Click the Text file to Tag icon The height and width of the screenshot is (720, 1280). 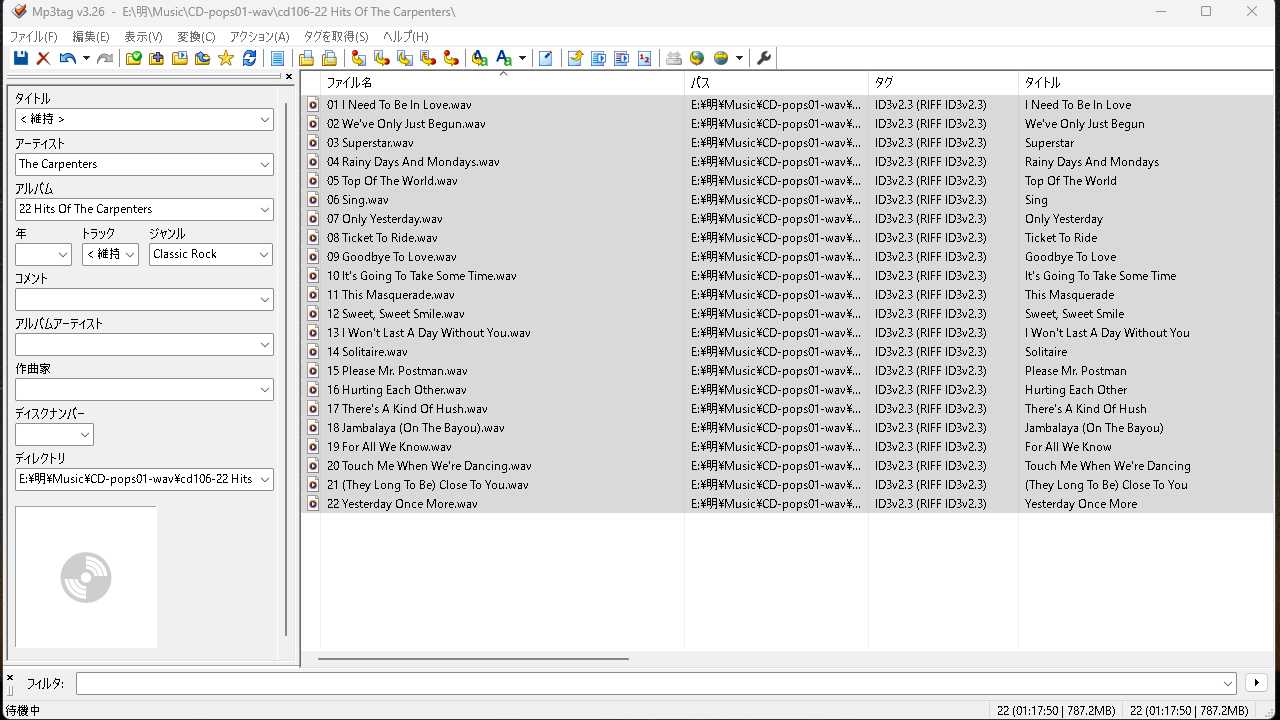[428, 58]
